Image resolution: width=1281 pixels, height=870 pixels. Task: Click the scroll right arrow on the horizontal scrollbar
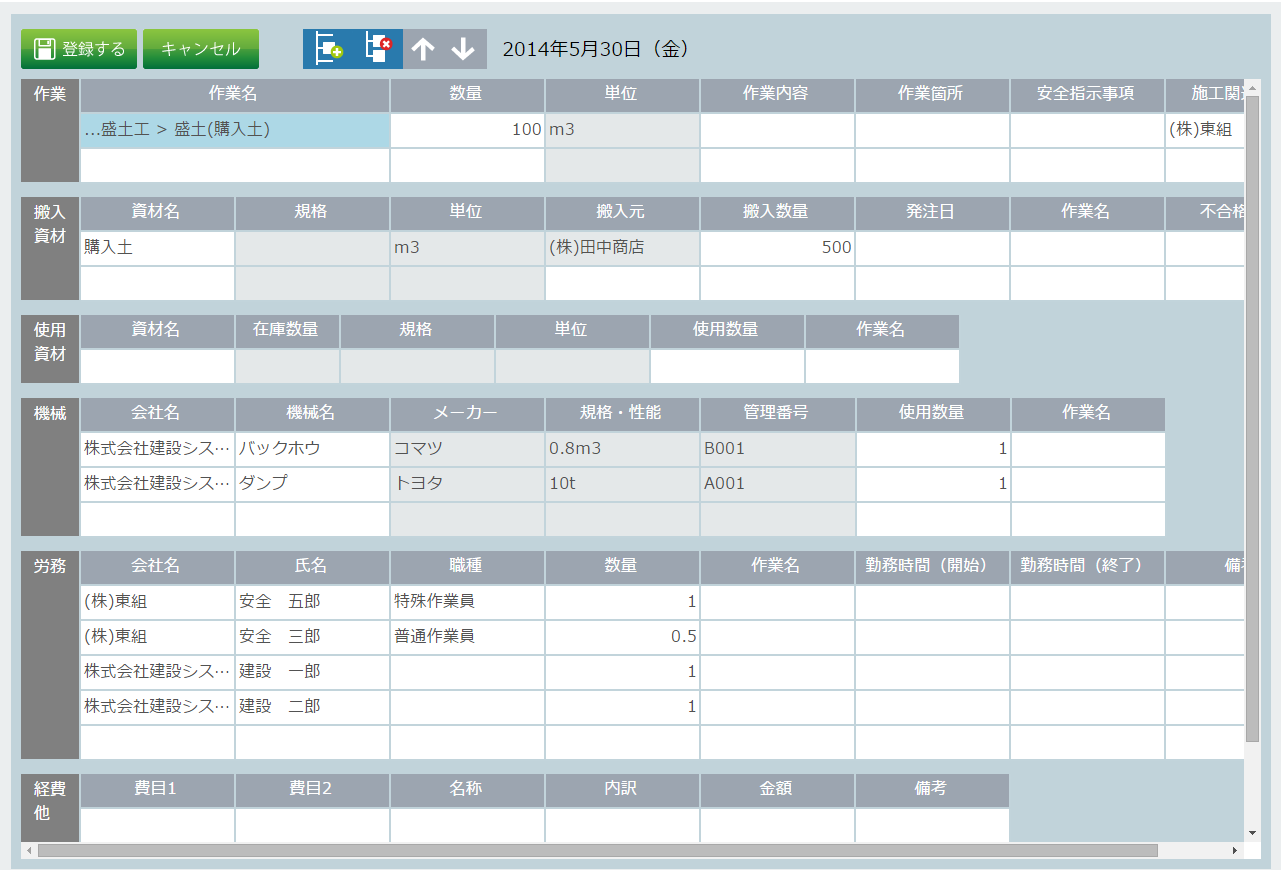(1235, 851)
